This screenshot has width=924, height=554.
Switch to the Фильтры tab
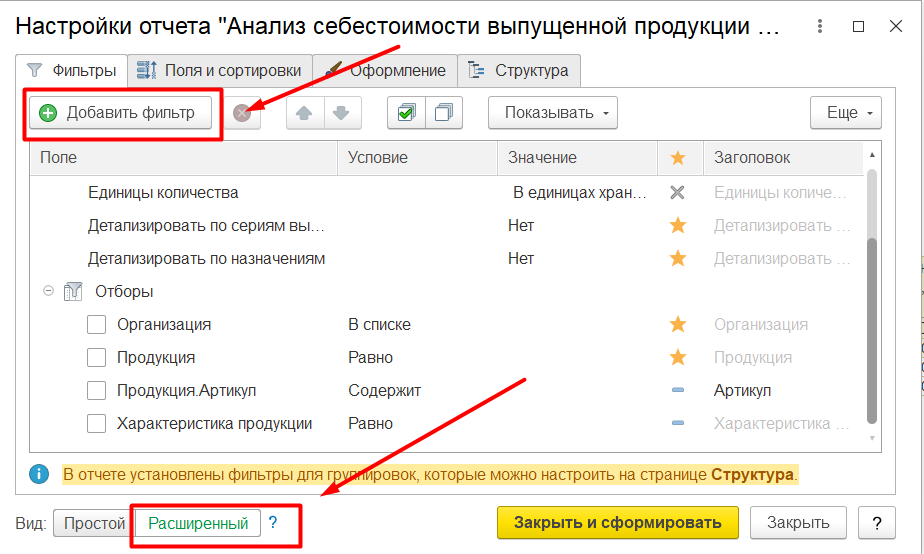click(x=72, y=71)
